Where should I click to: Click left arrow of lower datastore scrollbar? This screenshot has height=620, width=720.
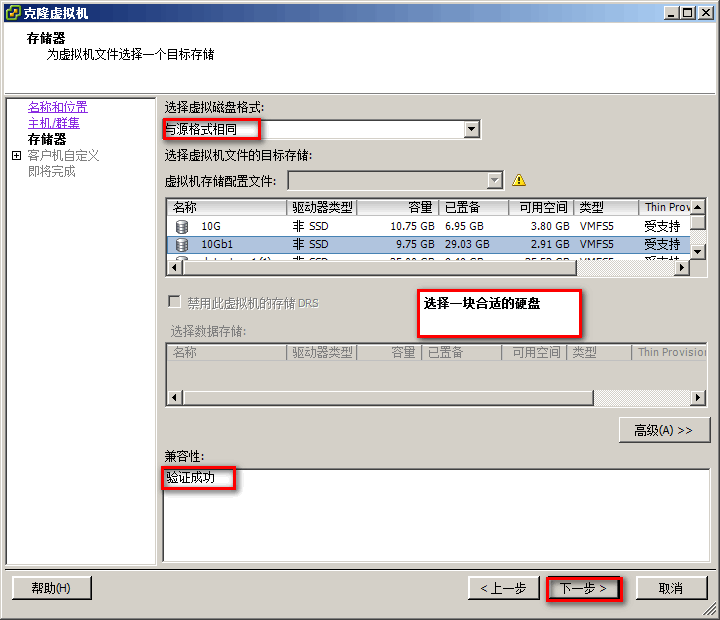[x=174, y=398]
